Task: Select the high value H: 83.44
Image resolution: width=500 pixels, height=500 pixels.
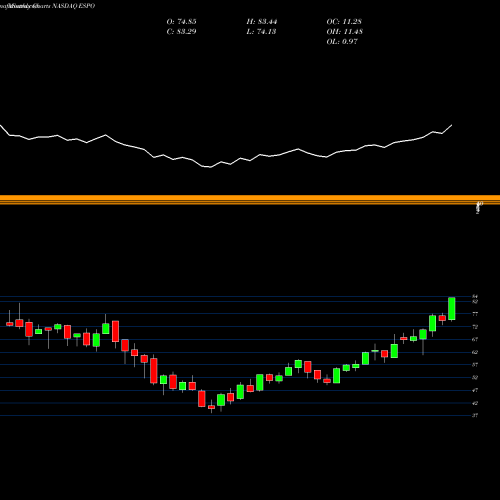Action: click(262, 22)
